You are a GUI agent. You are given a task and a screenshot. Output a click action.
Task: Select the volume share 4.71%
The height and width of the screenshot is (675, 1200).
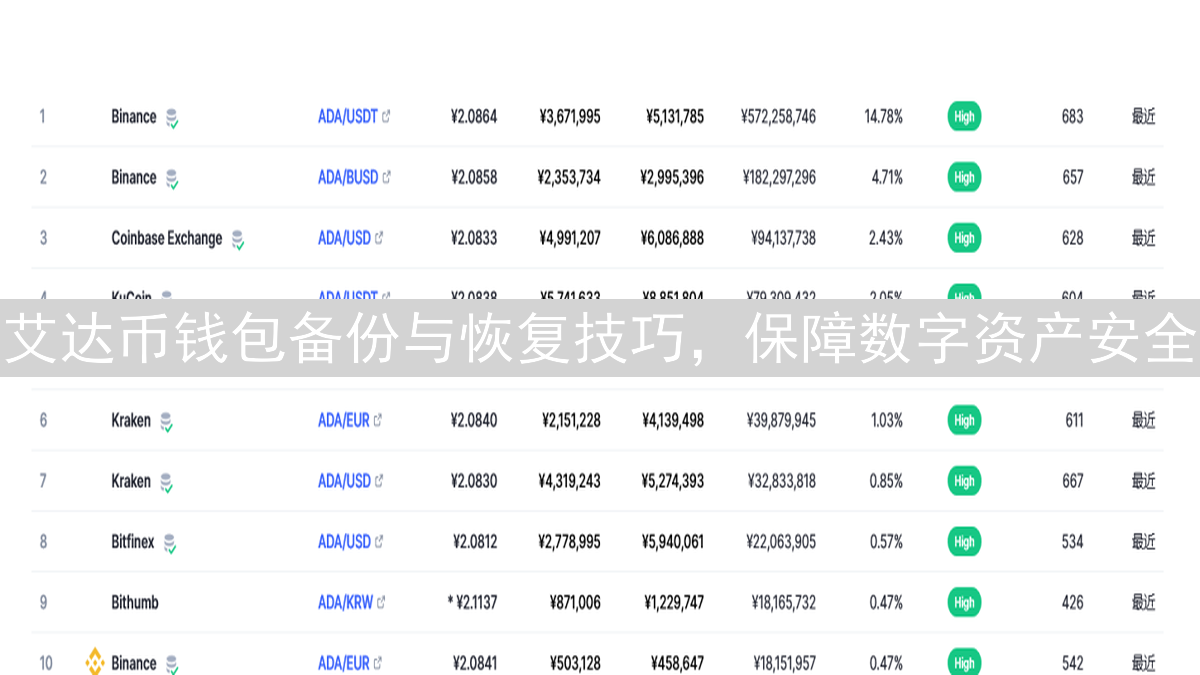(x=887, y=177)
